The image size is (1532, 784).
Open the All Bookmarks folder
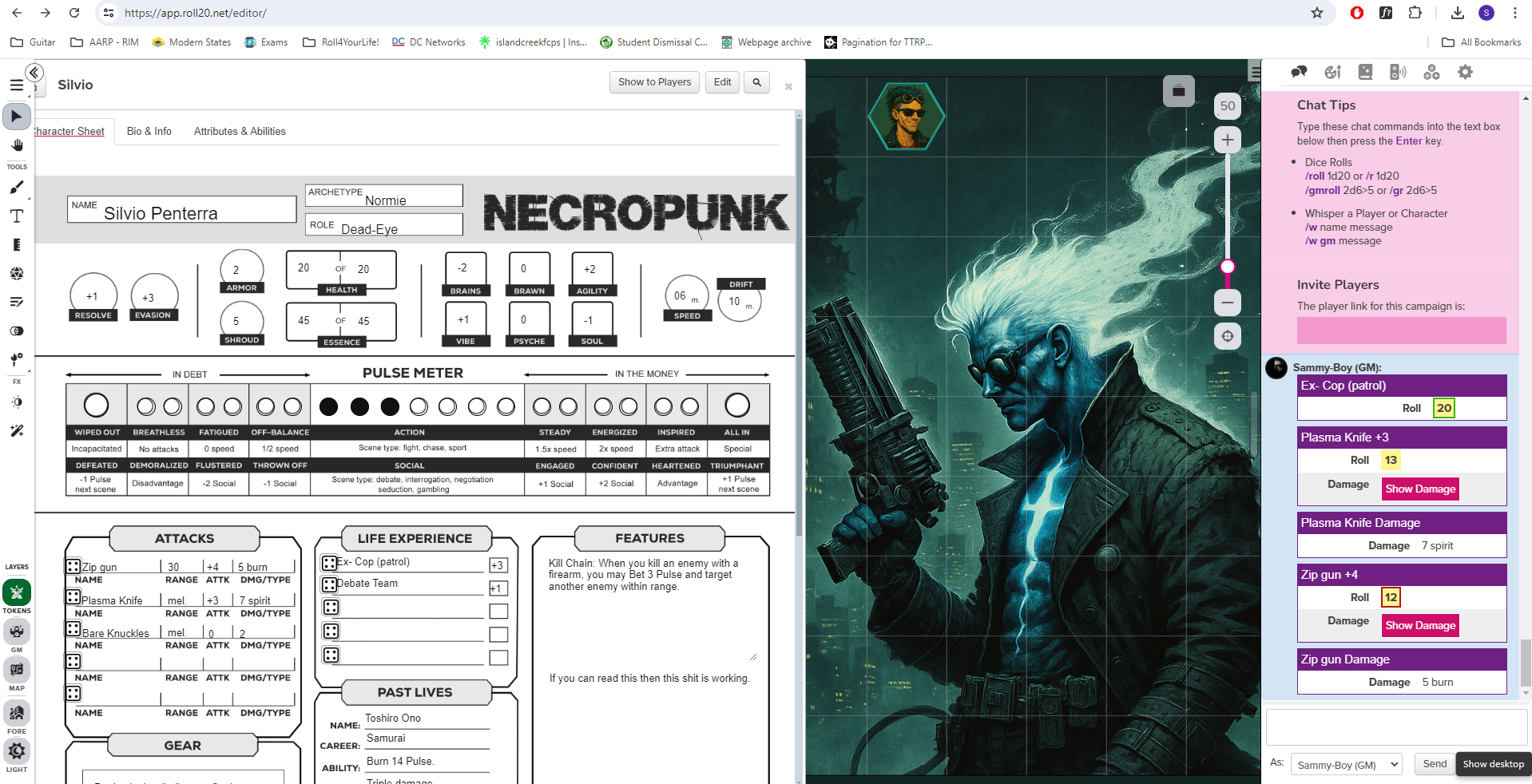[x=1482, y=42]
